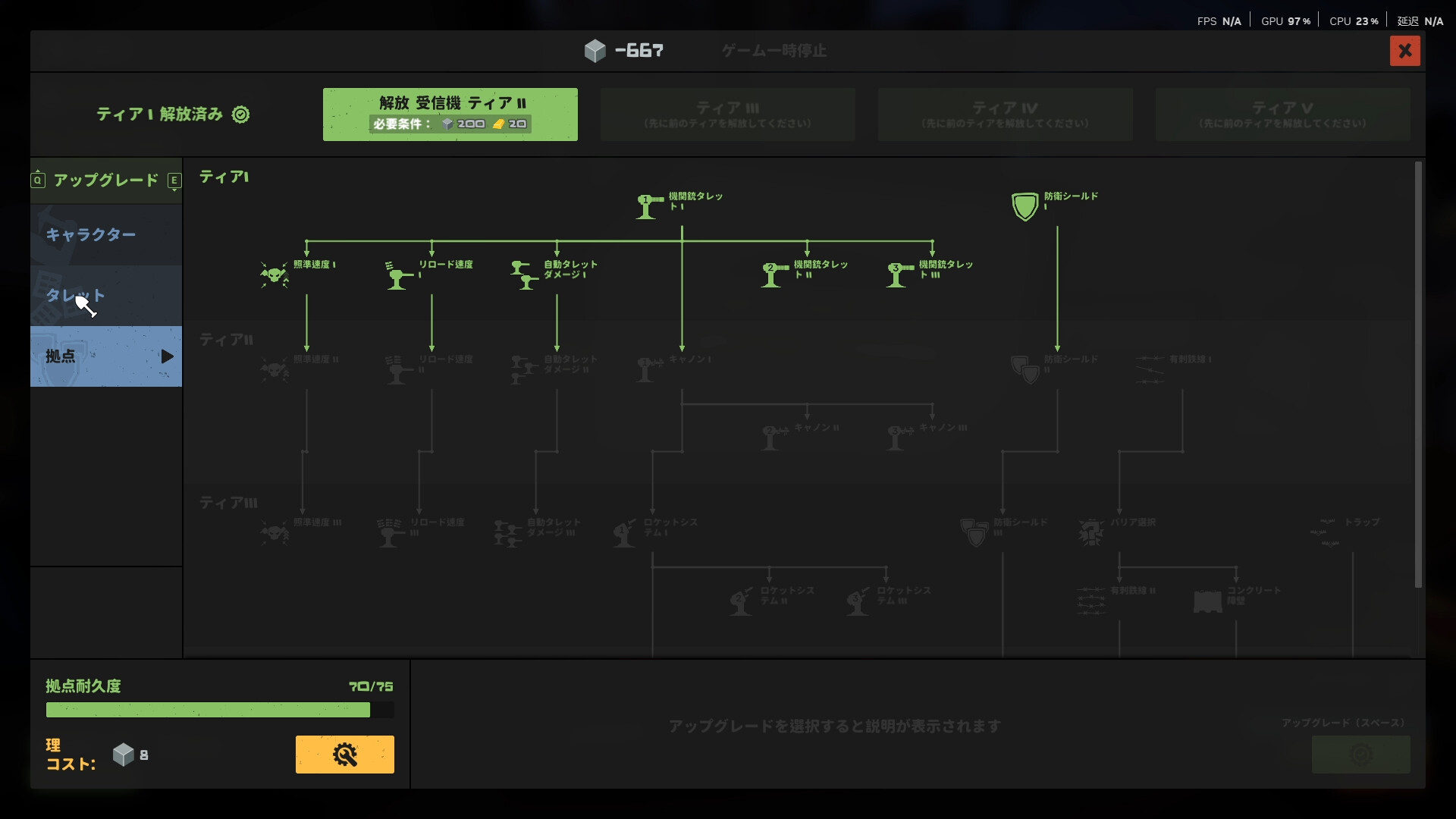The height and width of the screenshot is (819, 1456).
Task: Click the yellow repair wrench button
Action: coord(345,755)
